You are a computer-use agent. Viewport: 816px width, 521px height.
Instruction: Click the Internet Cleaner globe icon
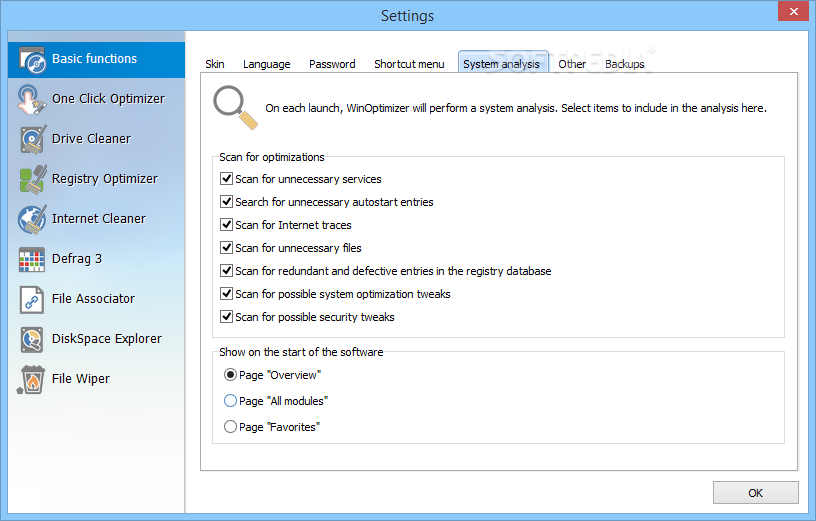[x=32, y=219]
